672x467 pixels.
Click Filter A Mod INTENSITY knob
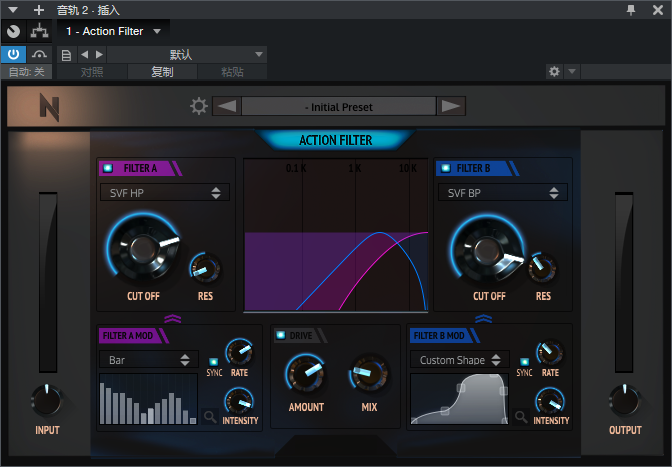click(239, 401)
